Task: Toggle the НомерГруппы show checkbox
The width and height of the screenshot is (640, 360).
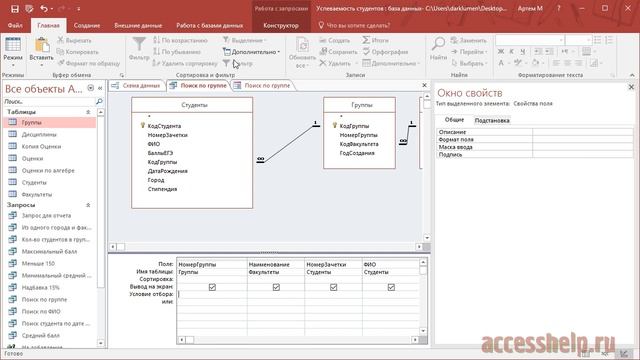Action: (212, 287)
